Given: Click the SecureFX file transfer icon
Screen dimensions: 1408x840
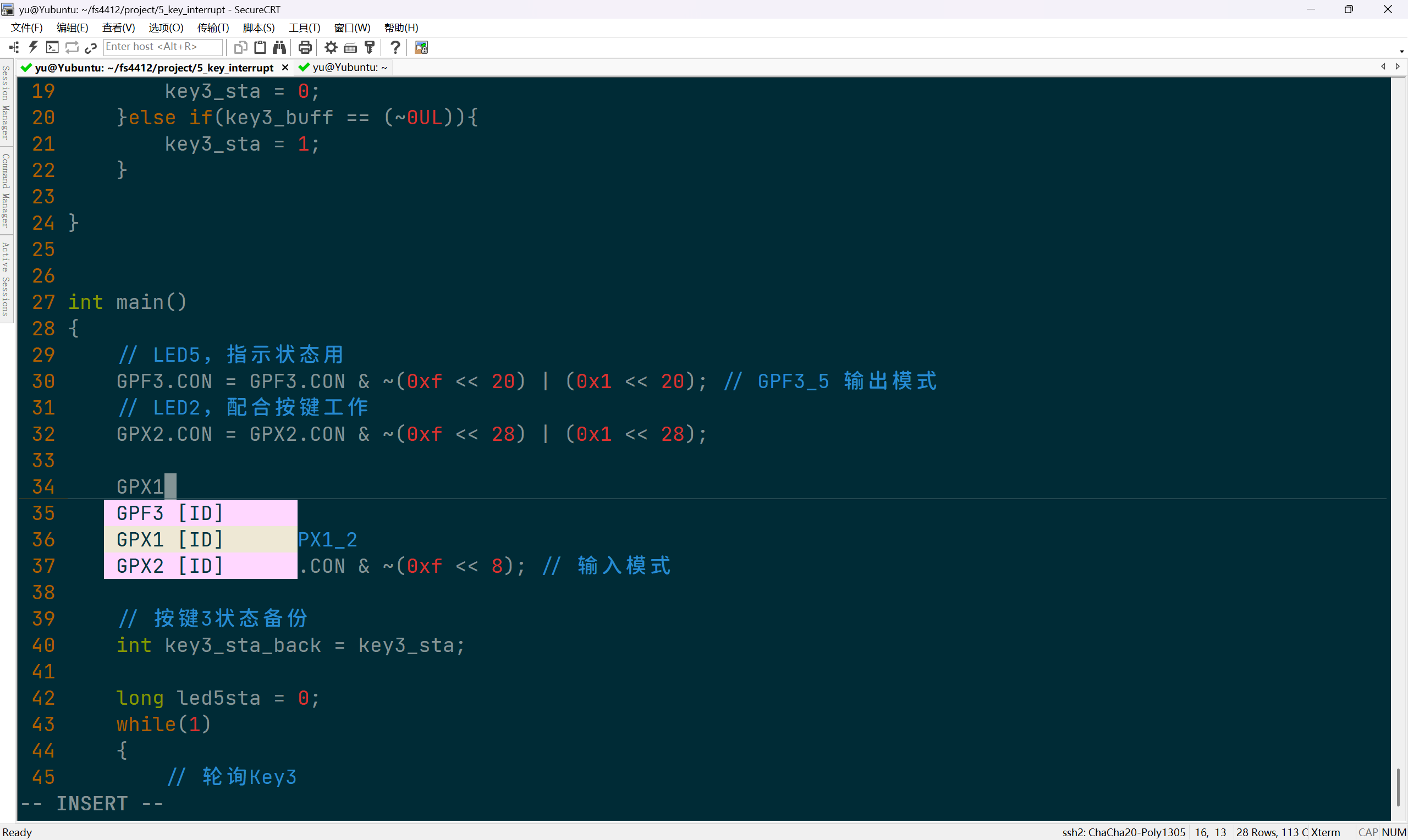Looking at the screenshot, I should tap(421, 47).
